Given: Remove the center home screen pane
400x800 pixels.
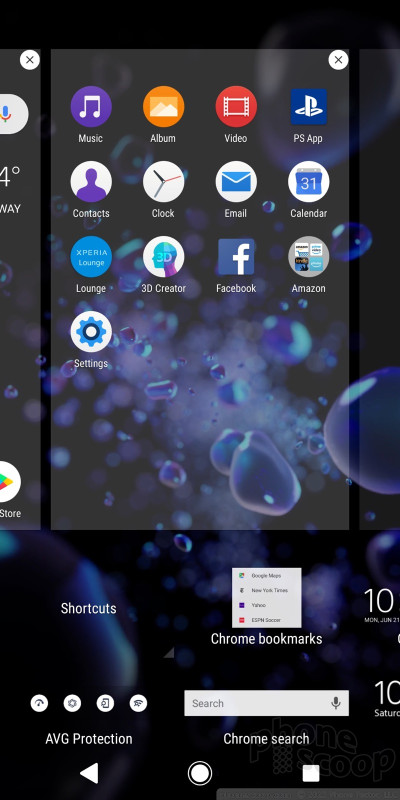Looking at the screenshot, I should (x=338, y=60).
